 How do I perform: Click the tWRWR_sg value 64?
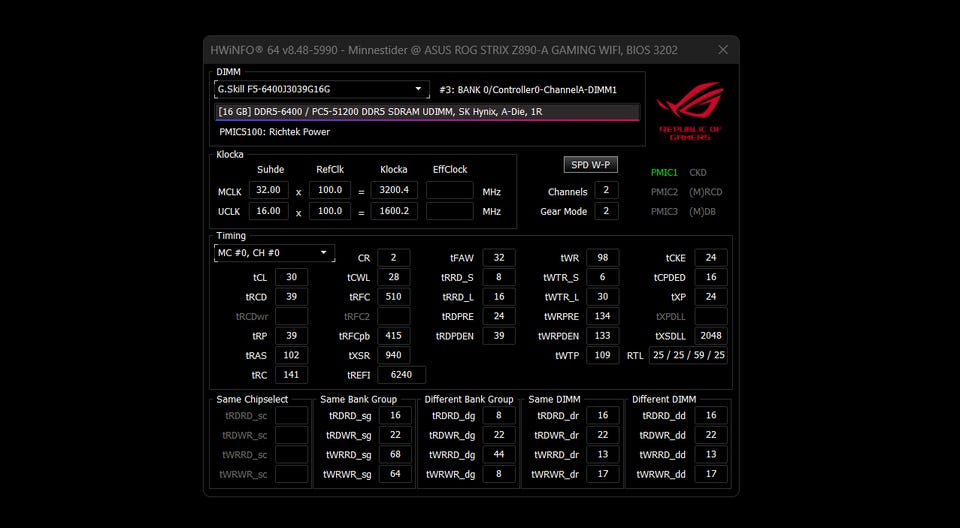396,474
